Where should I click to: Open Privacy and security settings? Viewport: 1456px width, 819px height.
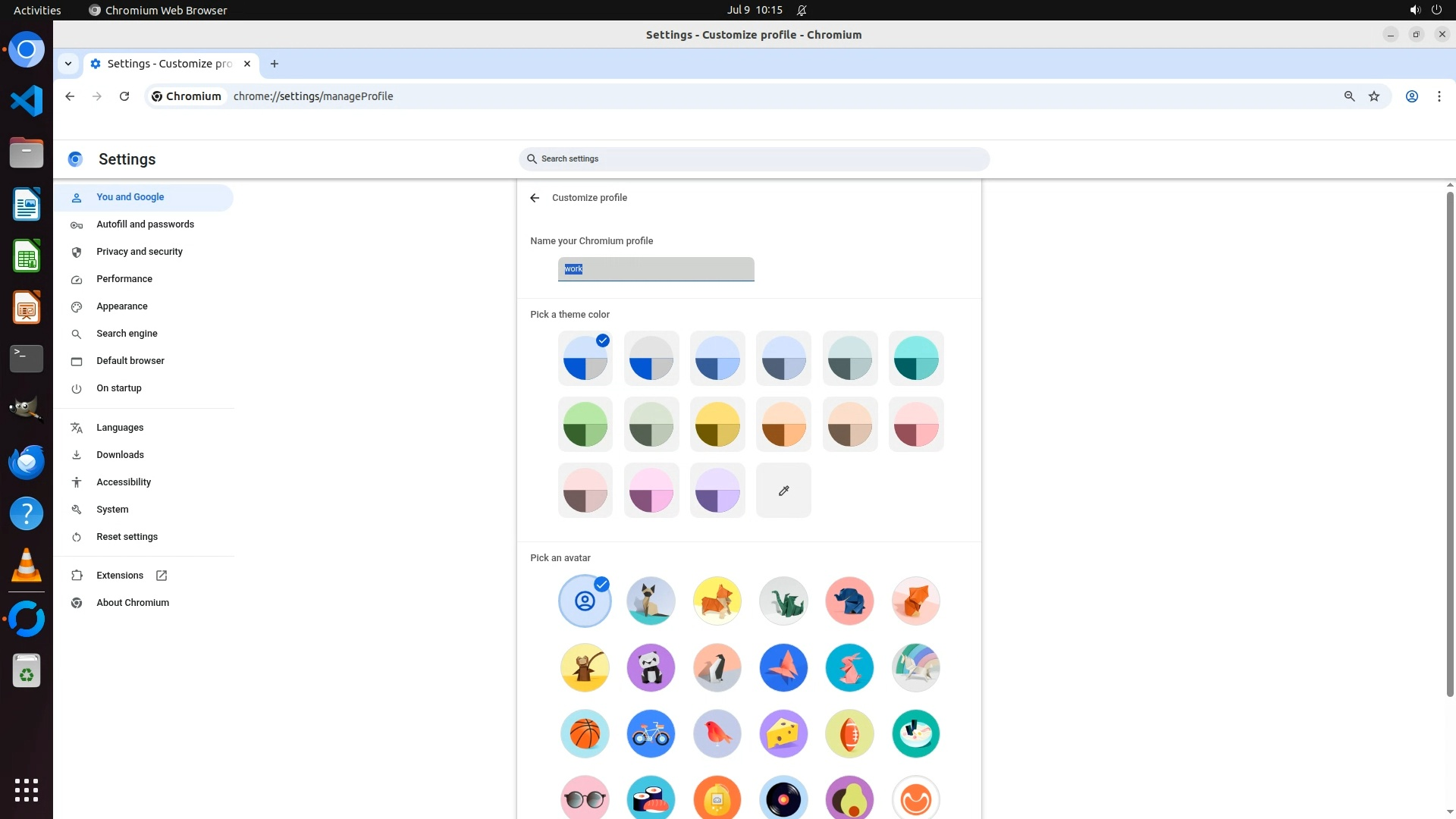[x=140, y=252]
